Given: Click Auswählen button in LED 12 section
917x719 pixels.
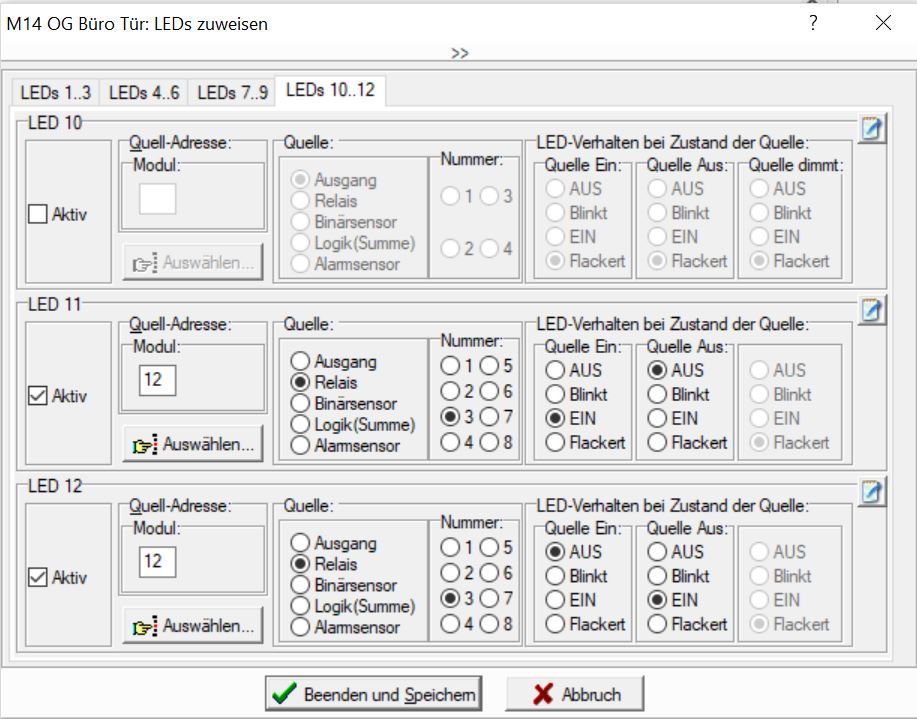Looking at the screenshot, I should [x=193, y=626].
